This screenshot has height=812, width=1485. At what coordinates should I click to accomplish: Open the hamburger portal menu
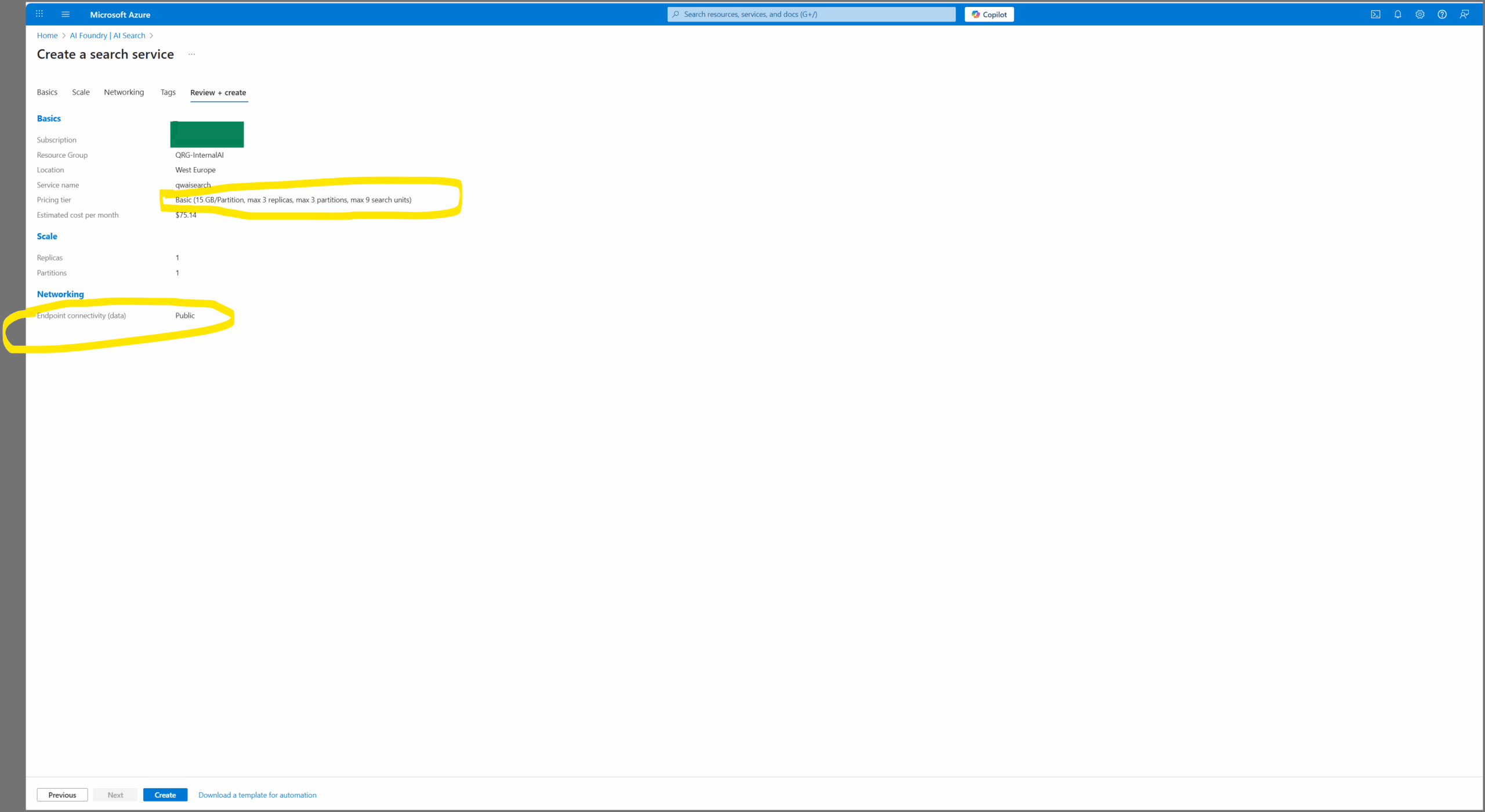66,14
